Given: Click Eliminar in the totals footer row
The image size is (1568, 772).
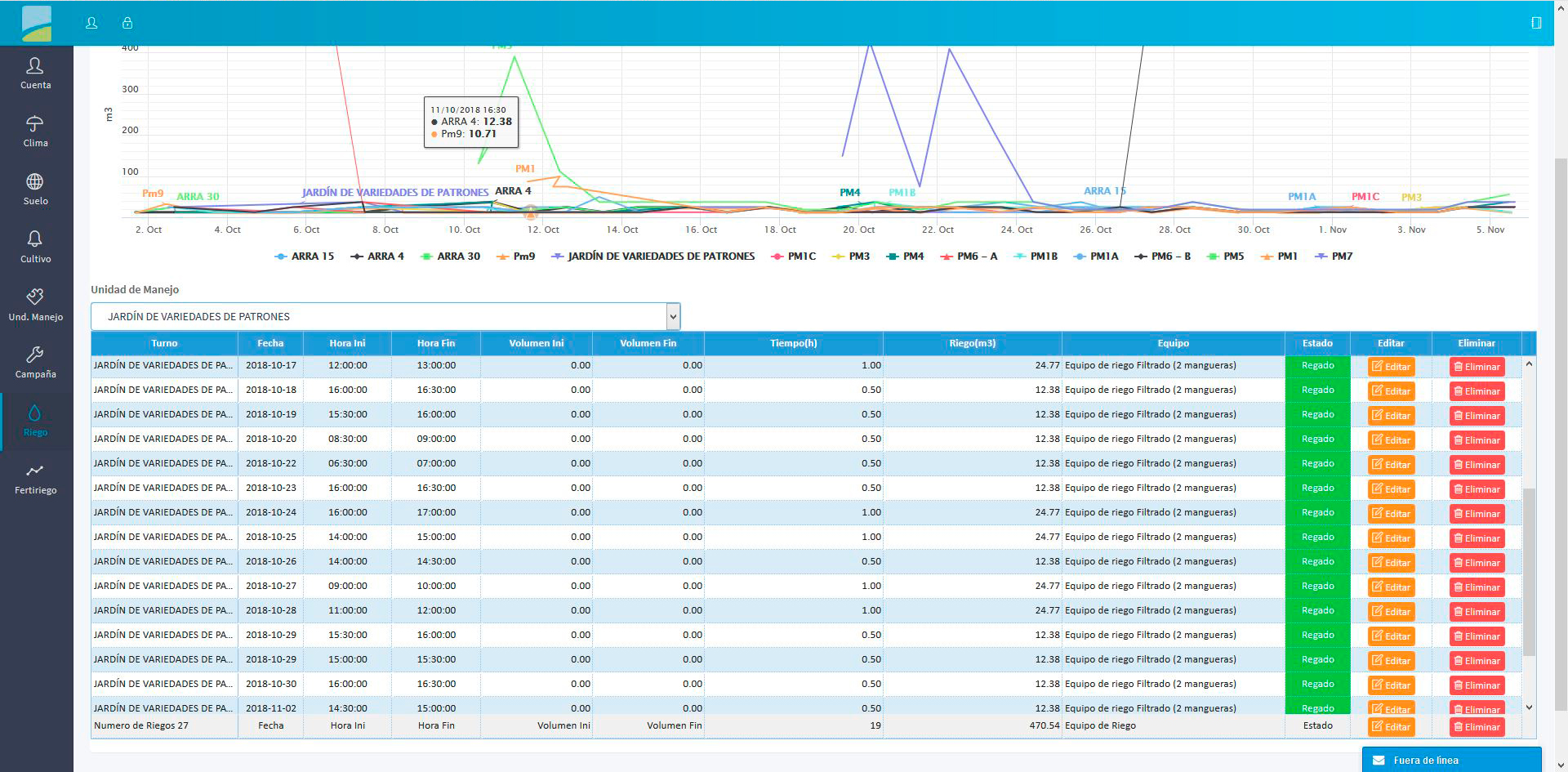Looking at the screenshot, I should click(1477, 727).
